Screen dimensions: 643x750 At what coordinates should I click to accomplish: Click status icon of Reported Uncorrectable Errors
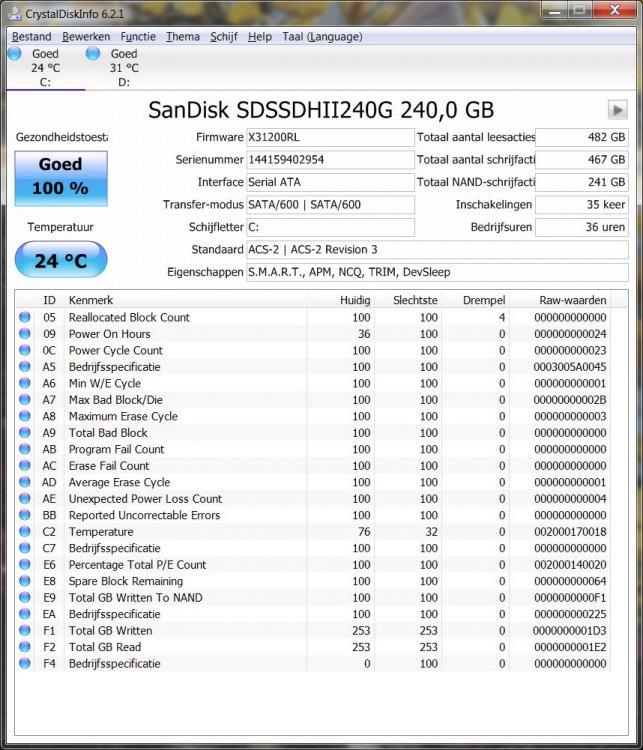coord(24,515)
